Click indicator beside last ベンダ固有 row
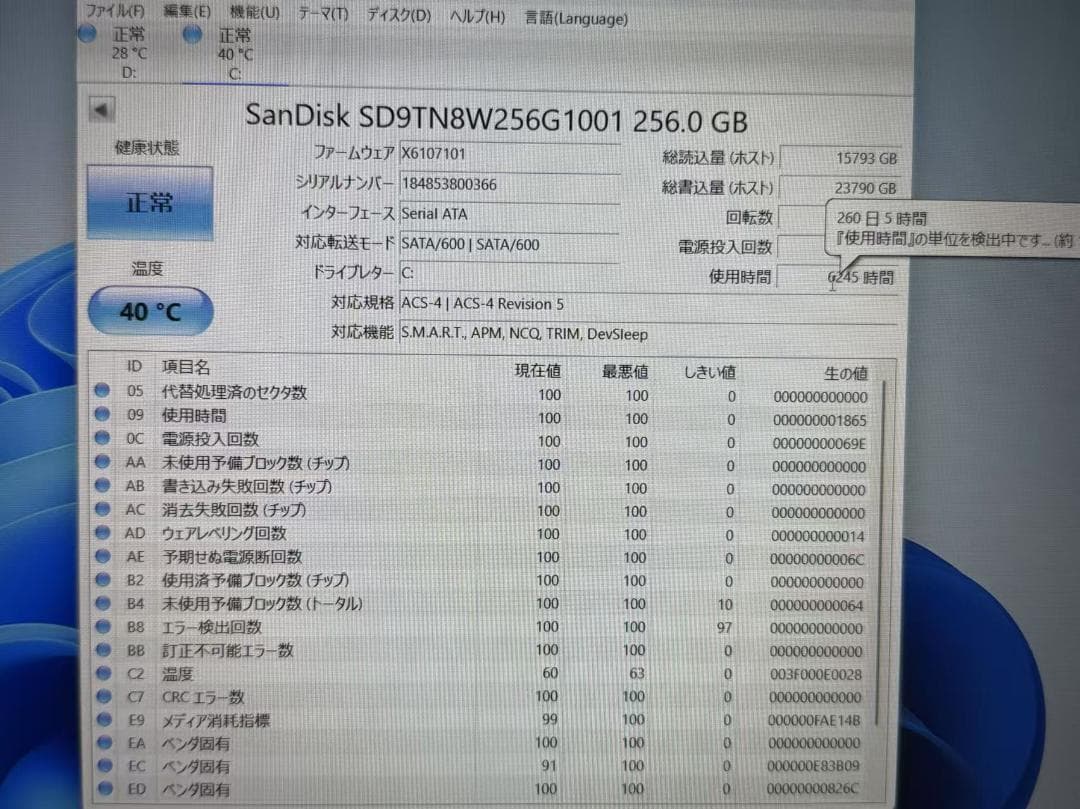Viewport: 1080px width, 809px height. tap(103, 789)
